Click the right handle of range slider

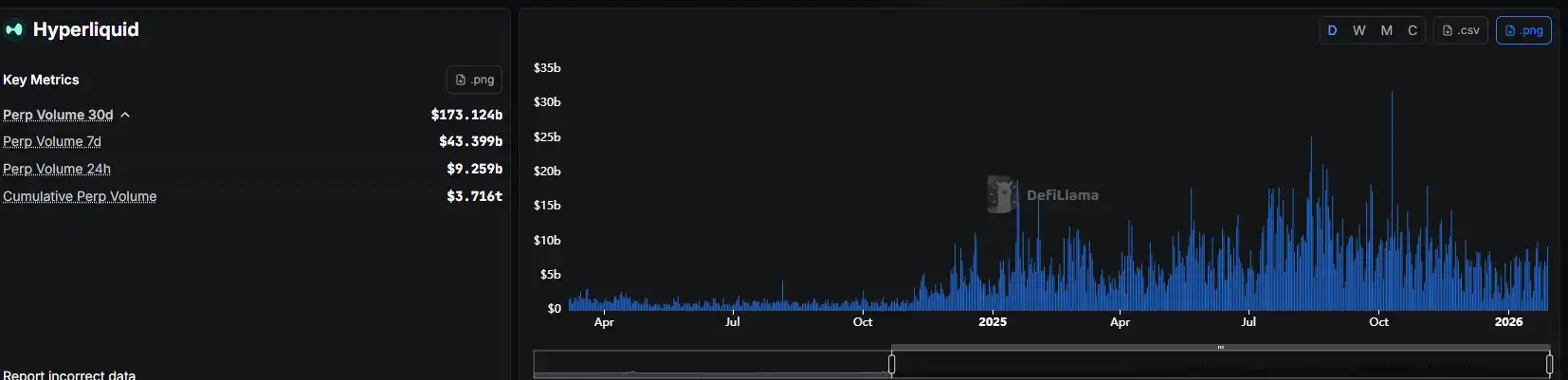pos(1549,364)
